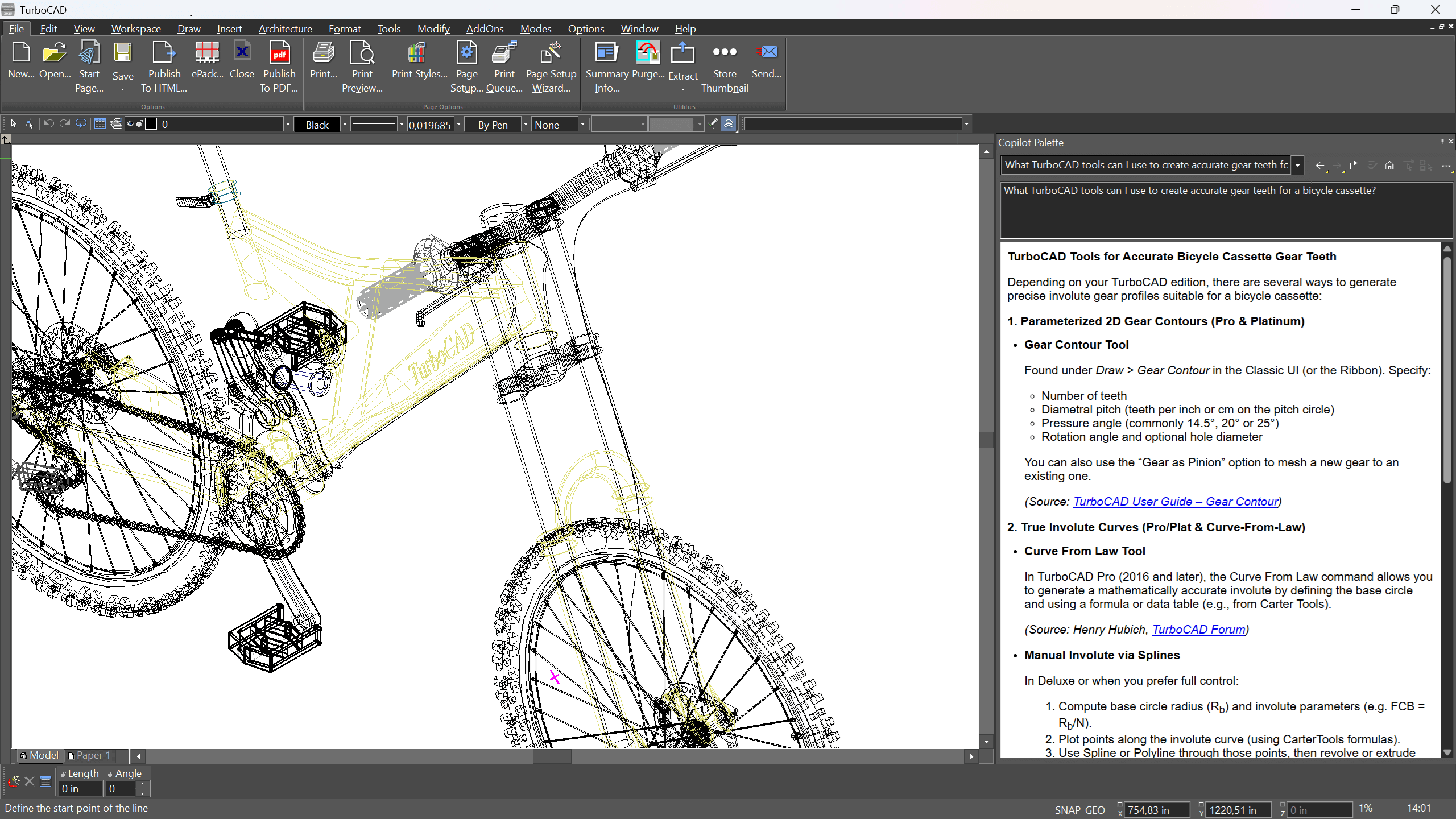1456x819 pixels.
Task: Switch to the Paper 1 tab
Action: [89, 755]
